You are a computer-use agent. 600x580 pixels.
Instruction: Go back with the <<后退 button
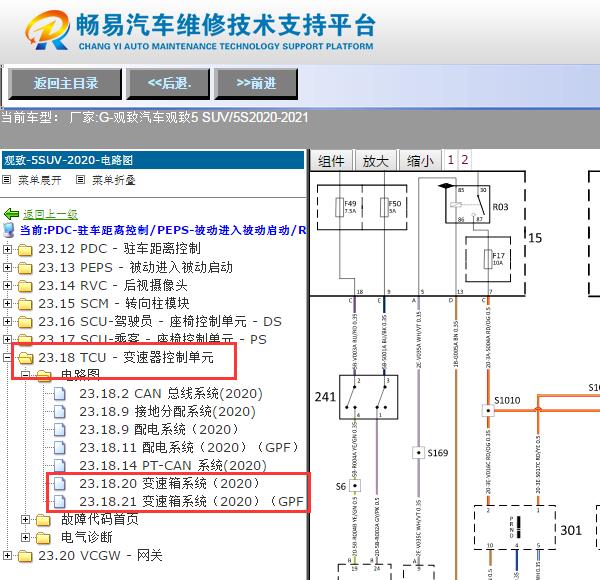[168, 84]
